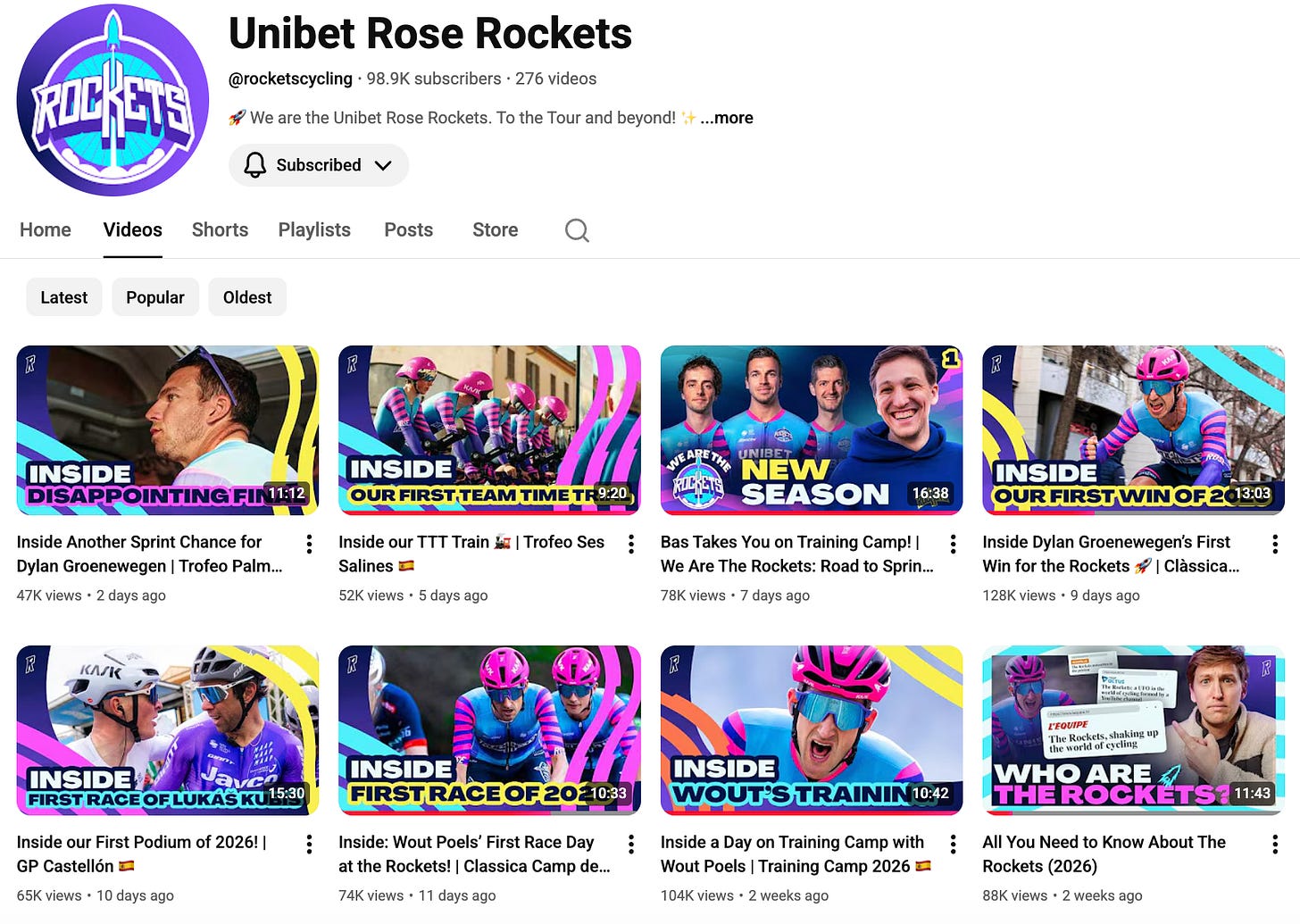Search the channel with magnifier icon
Viewport: 1300px width, 924px height.
[577, 230]
